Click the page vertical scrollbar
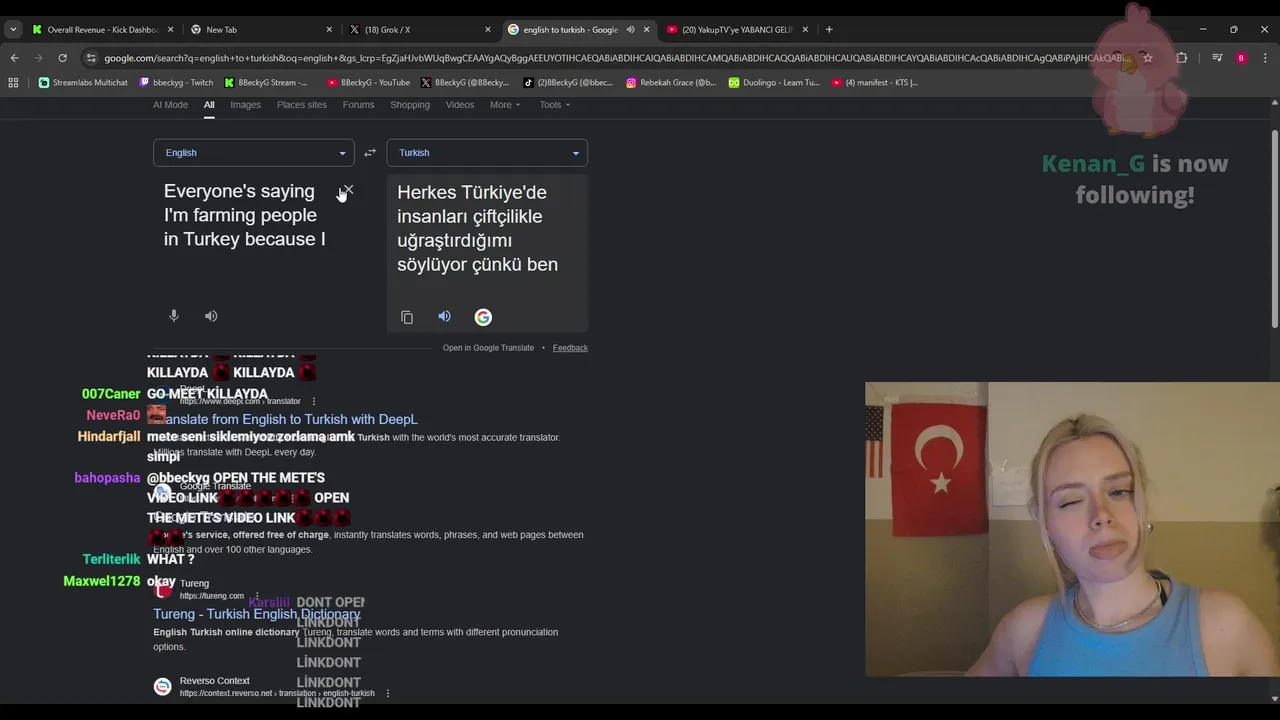 click(x=1274, y=227)
